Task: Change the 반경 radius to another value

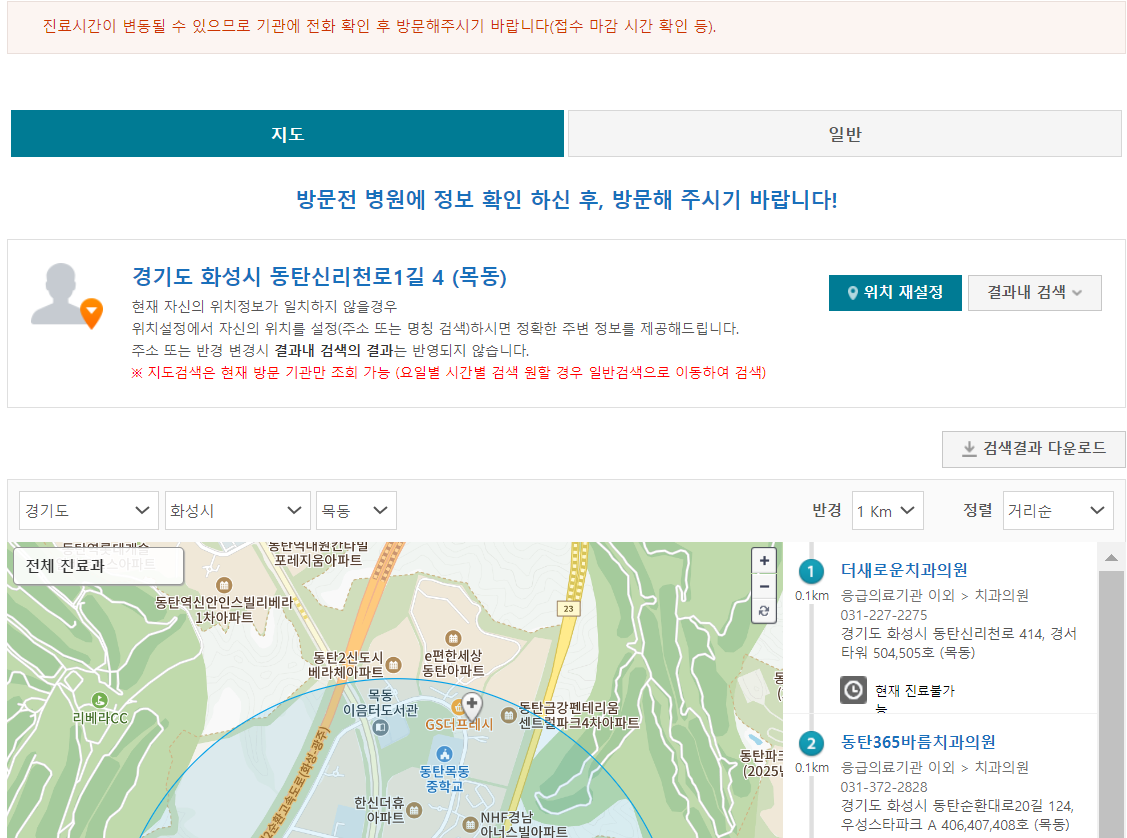Action: point(887,510)
